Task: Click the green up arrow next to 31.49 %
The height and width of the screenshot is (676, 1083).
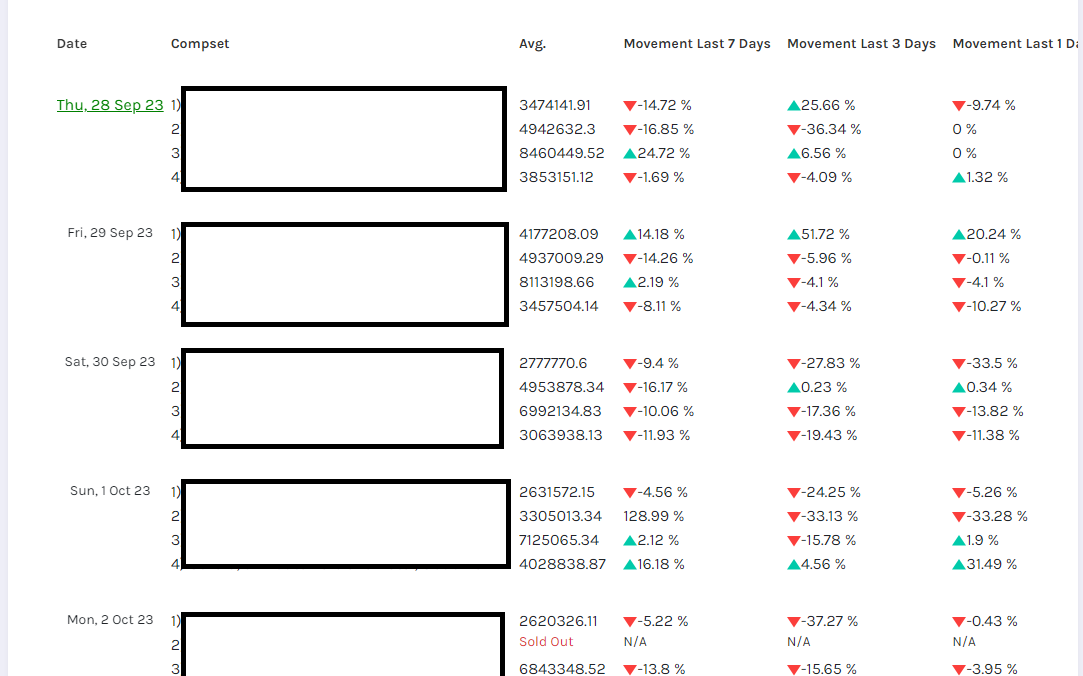Action: pyautogui.click(x=959, y=565)
